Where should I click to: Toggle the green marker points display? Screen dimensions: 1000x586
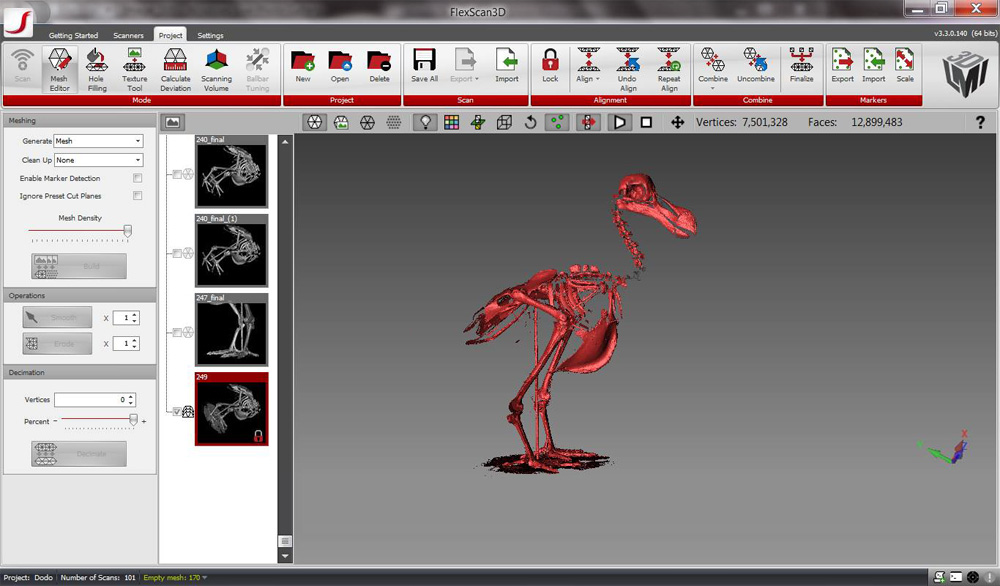click(x=557, y=122)
